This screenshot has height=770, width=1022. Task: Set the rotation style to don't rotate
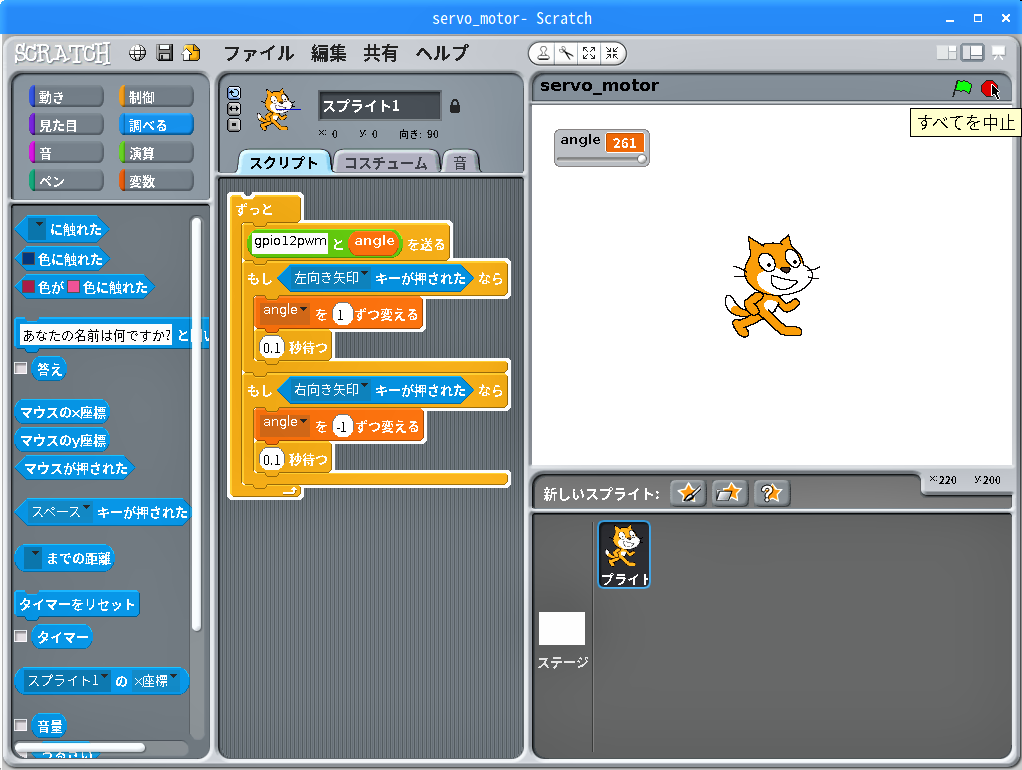(x=234, y=125)
